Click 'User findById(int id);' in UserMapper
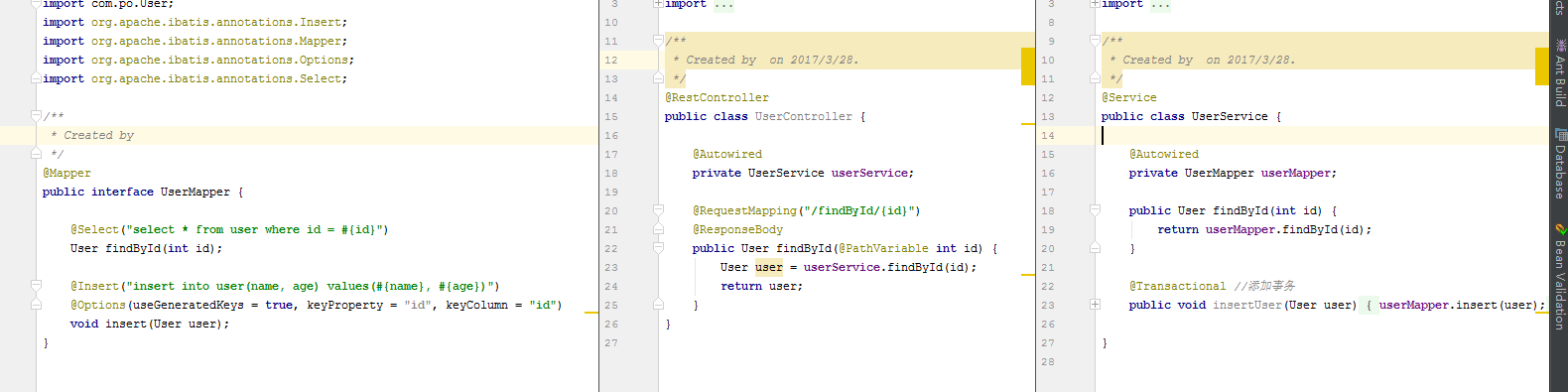This screenshot has height=392, width=1568. (147, 248)
